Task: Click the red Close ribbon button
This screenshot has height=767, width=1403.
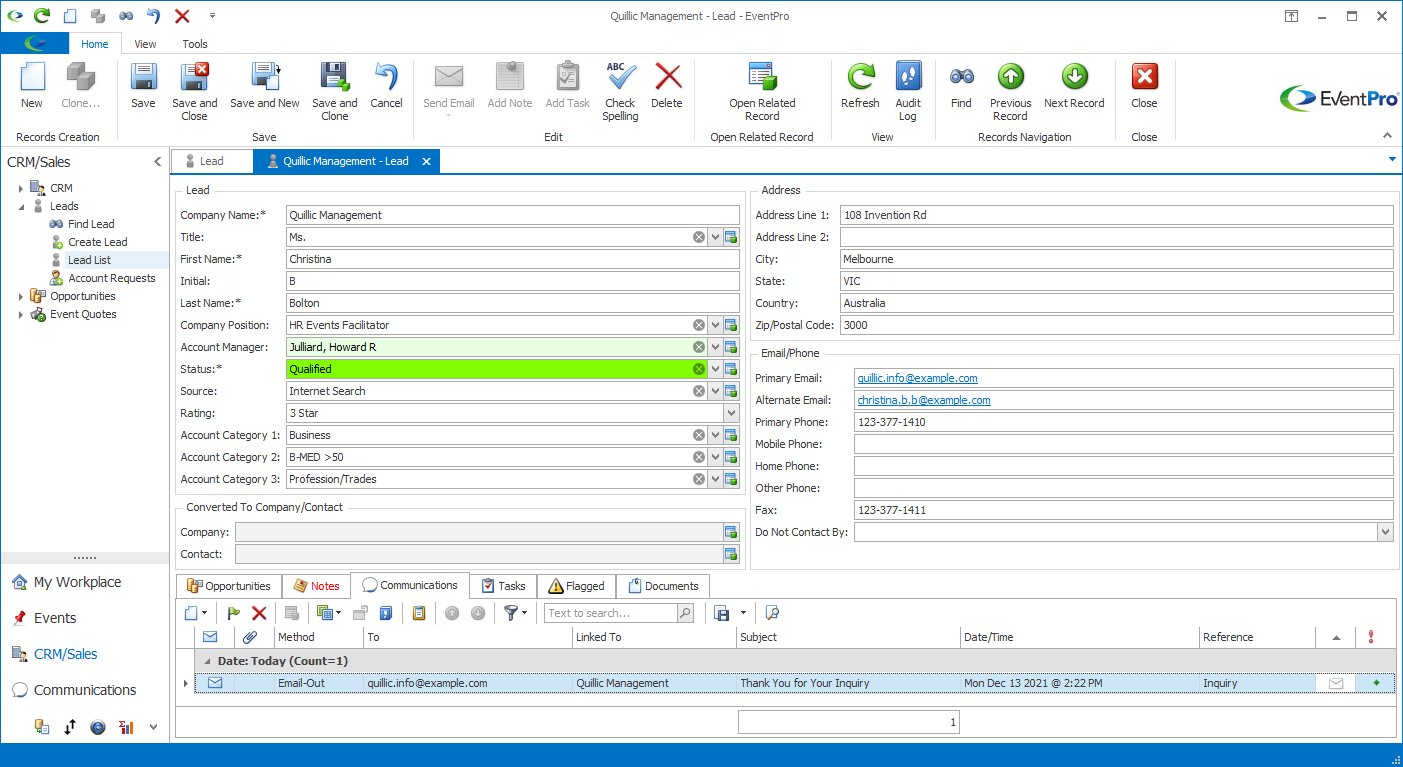Action: point(1144,86)
